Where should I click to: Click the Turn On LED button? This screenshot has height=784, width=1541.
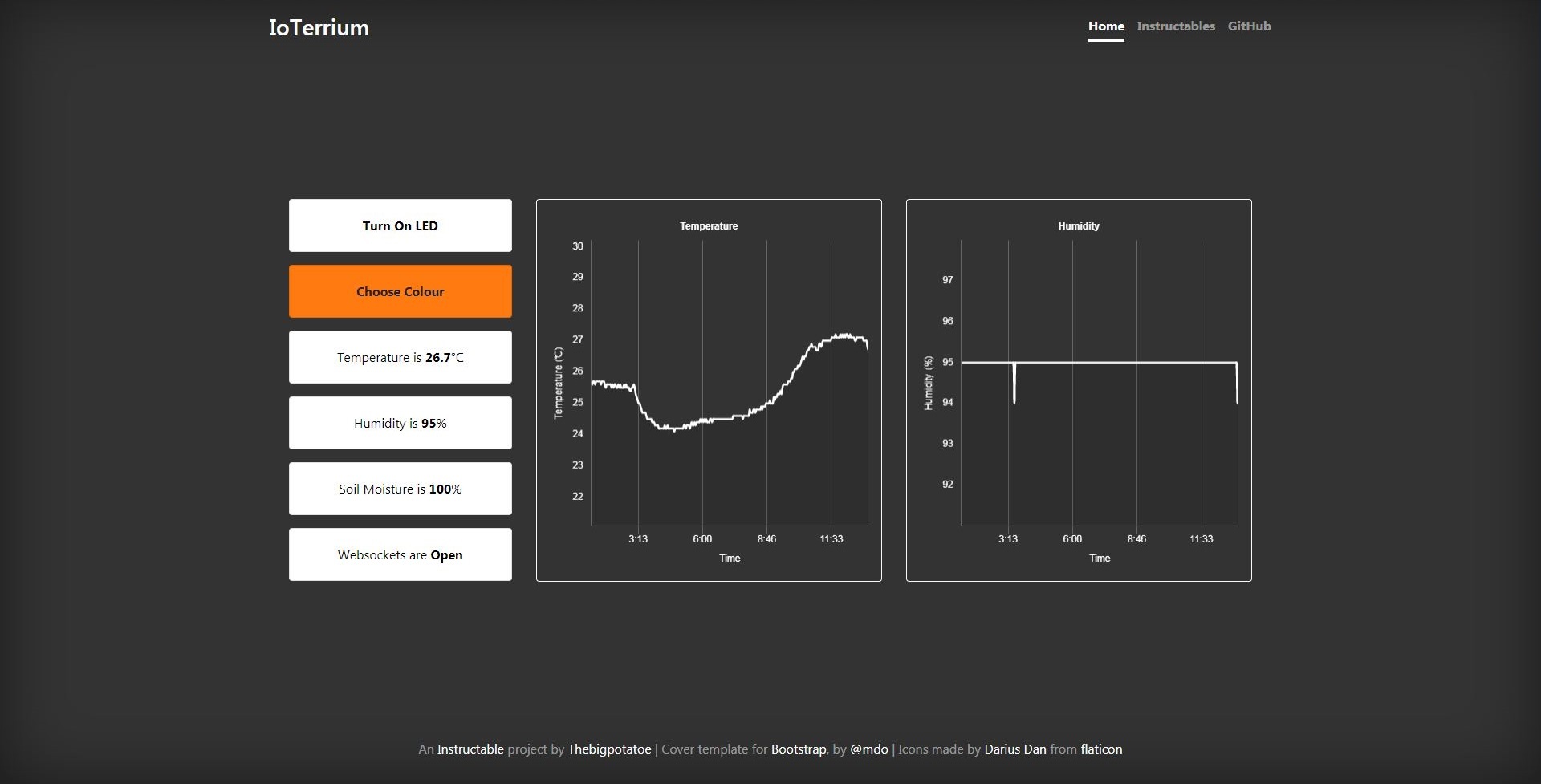[x=400, y=225]
